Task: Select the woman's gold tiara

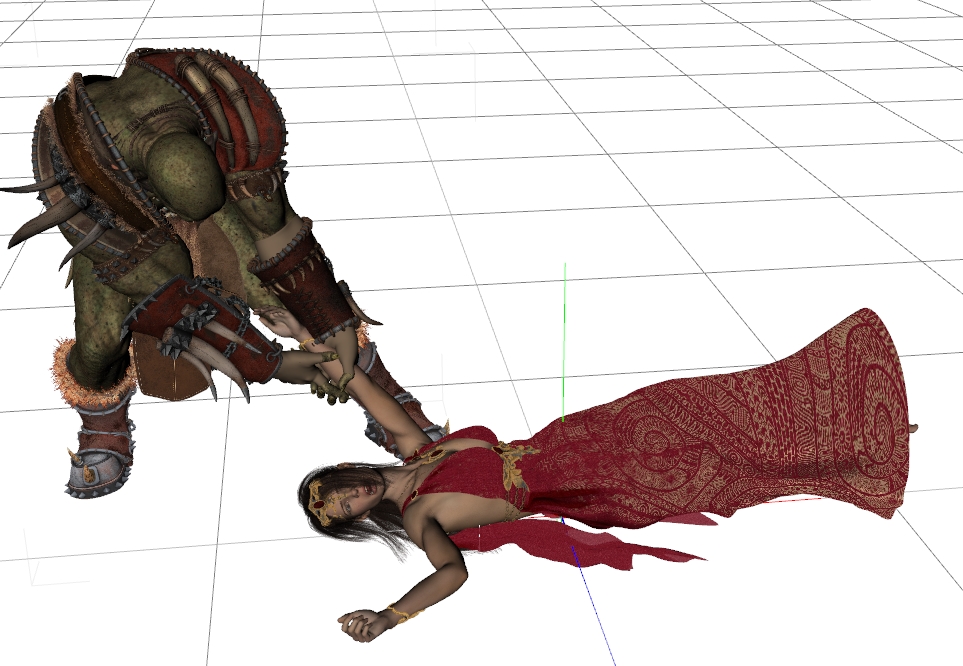Action: [x=319, y=504]
